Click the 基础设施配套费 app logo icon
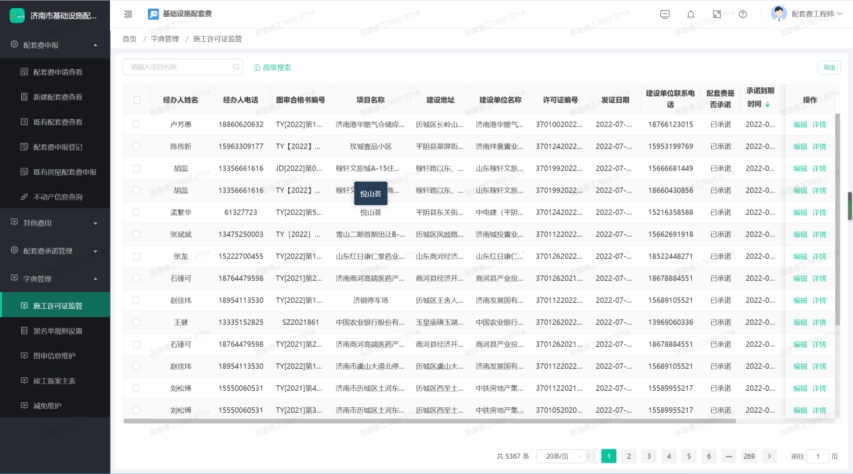853x474 pixels. pyautogui.click(x=153, y=14)
